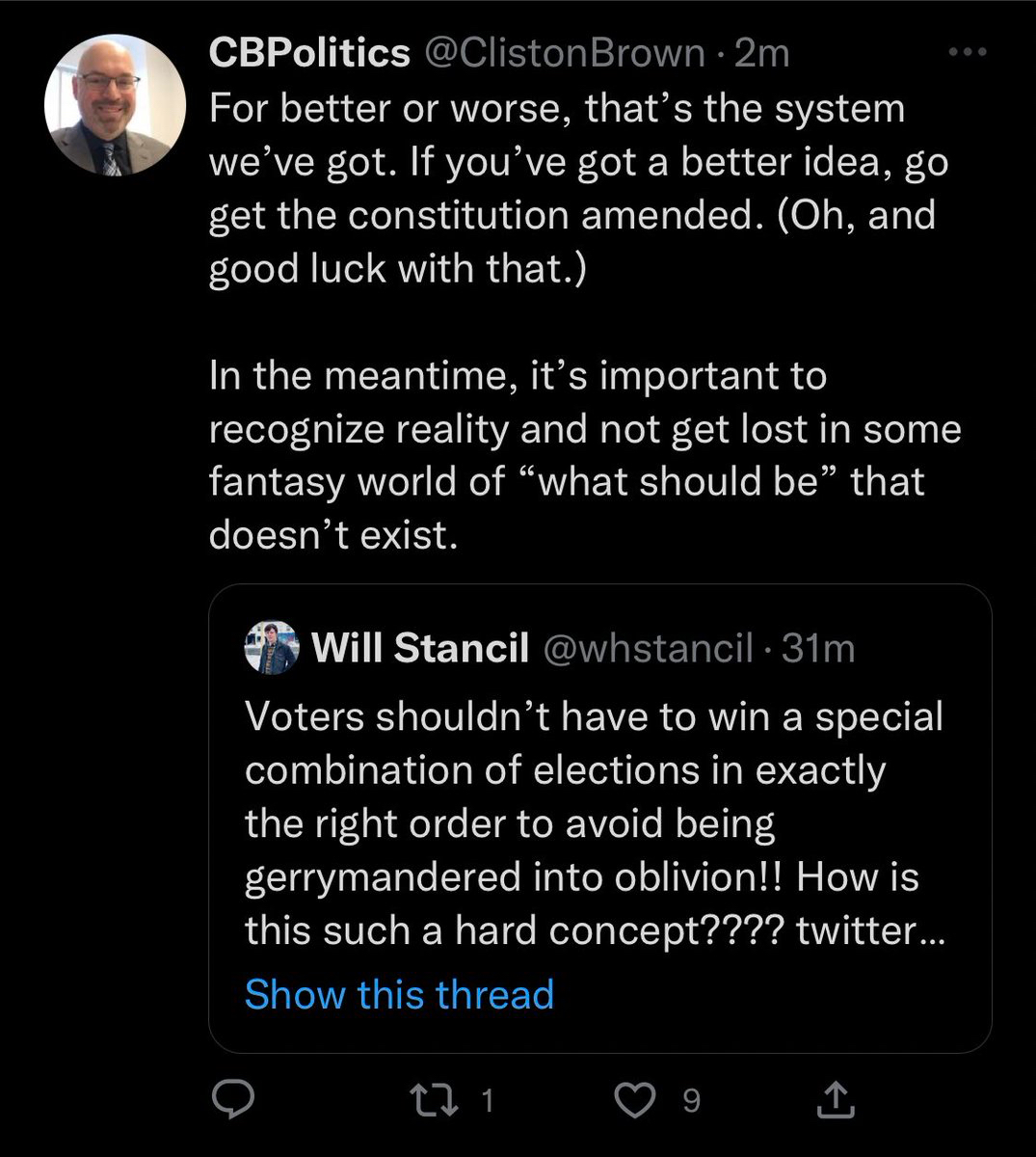Open the @ClistonBrown handle
1036x1157 pixels.
(x=564, y=53)
